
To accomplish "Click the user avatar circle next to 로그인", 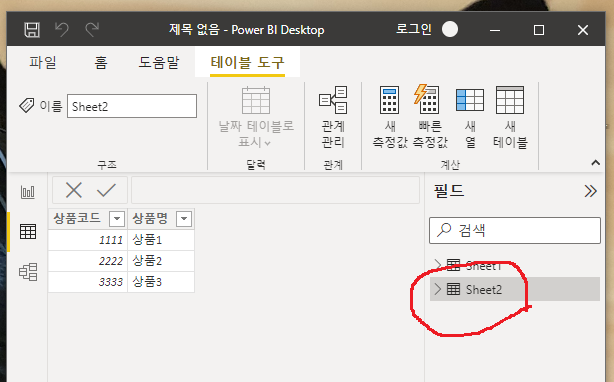I will [450, 29].
